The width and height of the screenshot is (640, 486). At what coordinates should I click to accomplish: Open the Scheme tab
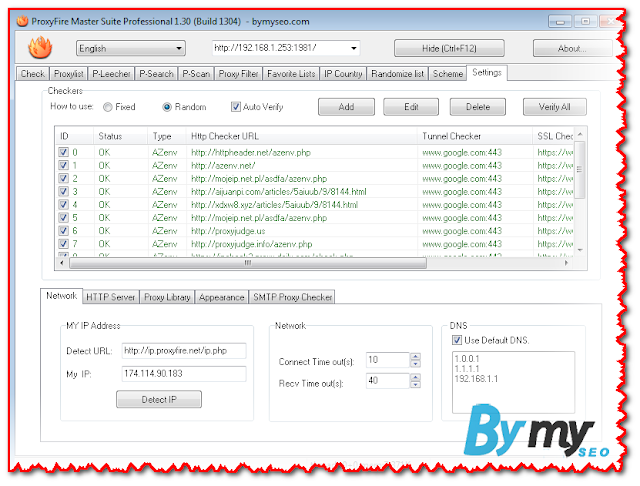click(448, 74)
